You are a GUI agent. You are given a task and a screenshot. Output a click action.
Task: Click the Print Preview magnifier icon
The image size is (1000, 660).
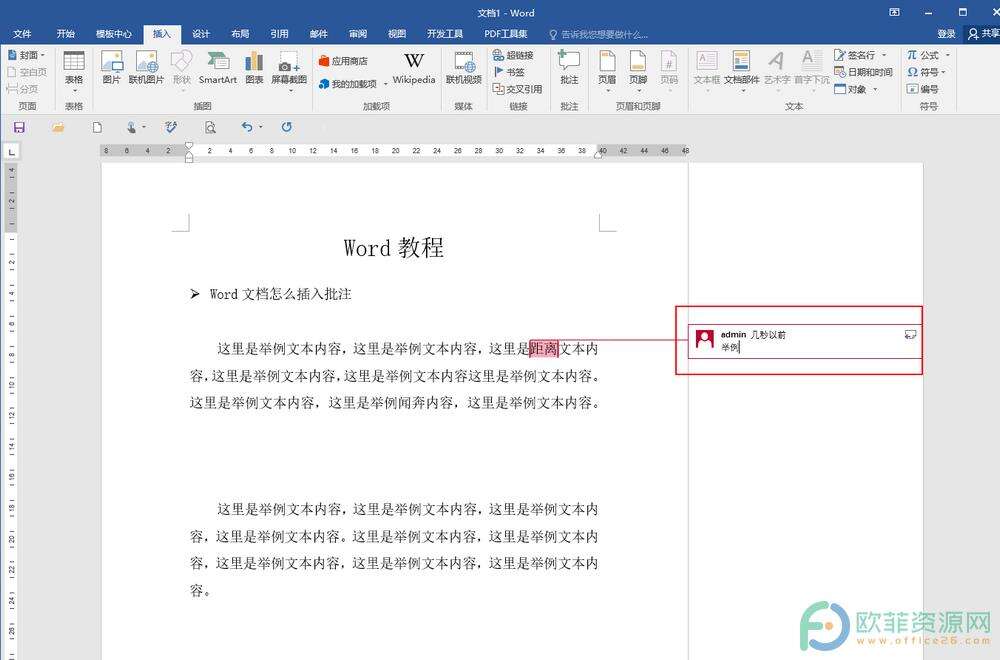[210, 128]
